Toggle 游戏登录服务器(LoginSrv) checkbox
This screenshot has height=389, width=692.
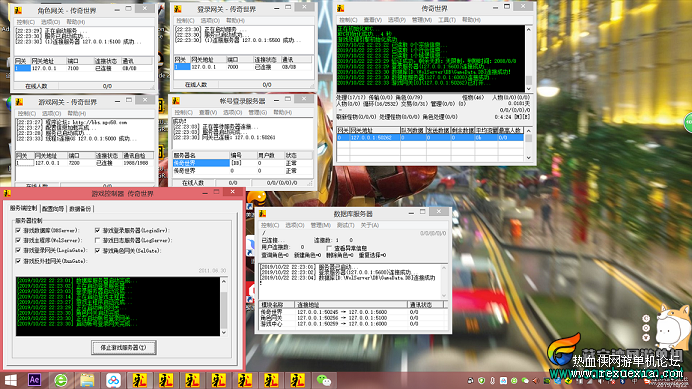tap(98, 230)
